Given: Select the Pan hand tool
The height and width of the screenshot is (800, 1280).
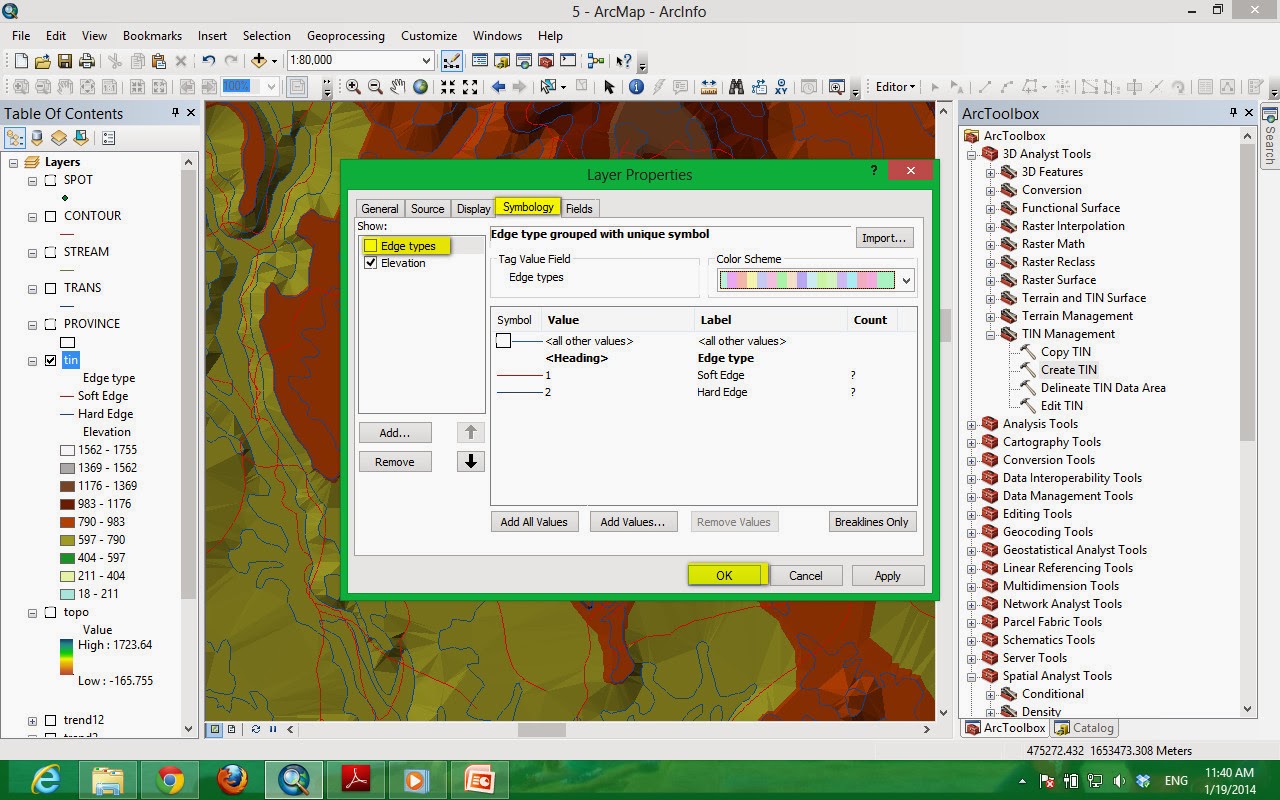Looking at the screenshot, I should pos(398,87).
